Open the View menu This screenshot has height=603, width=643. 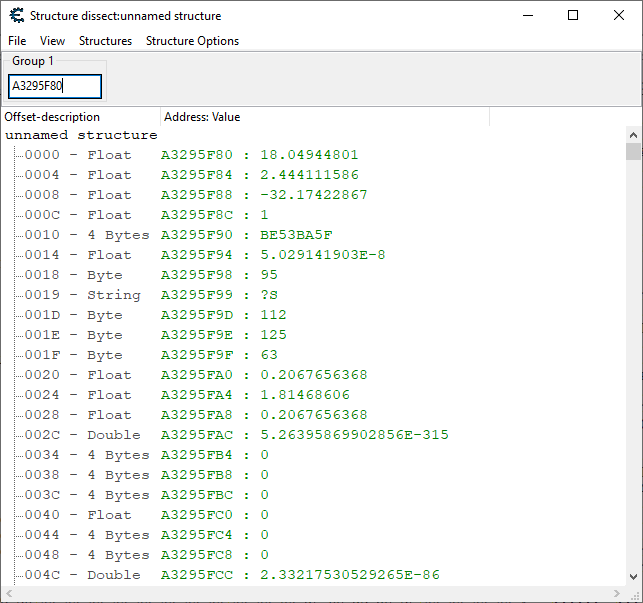[52, 41]
